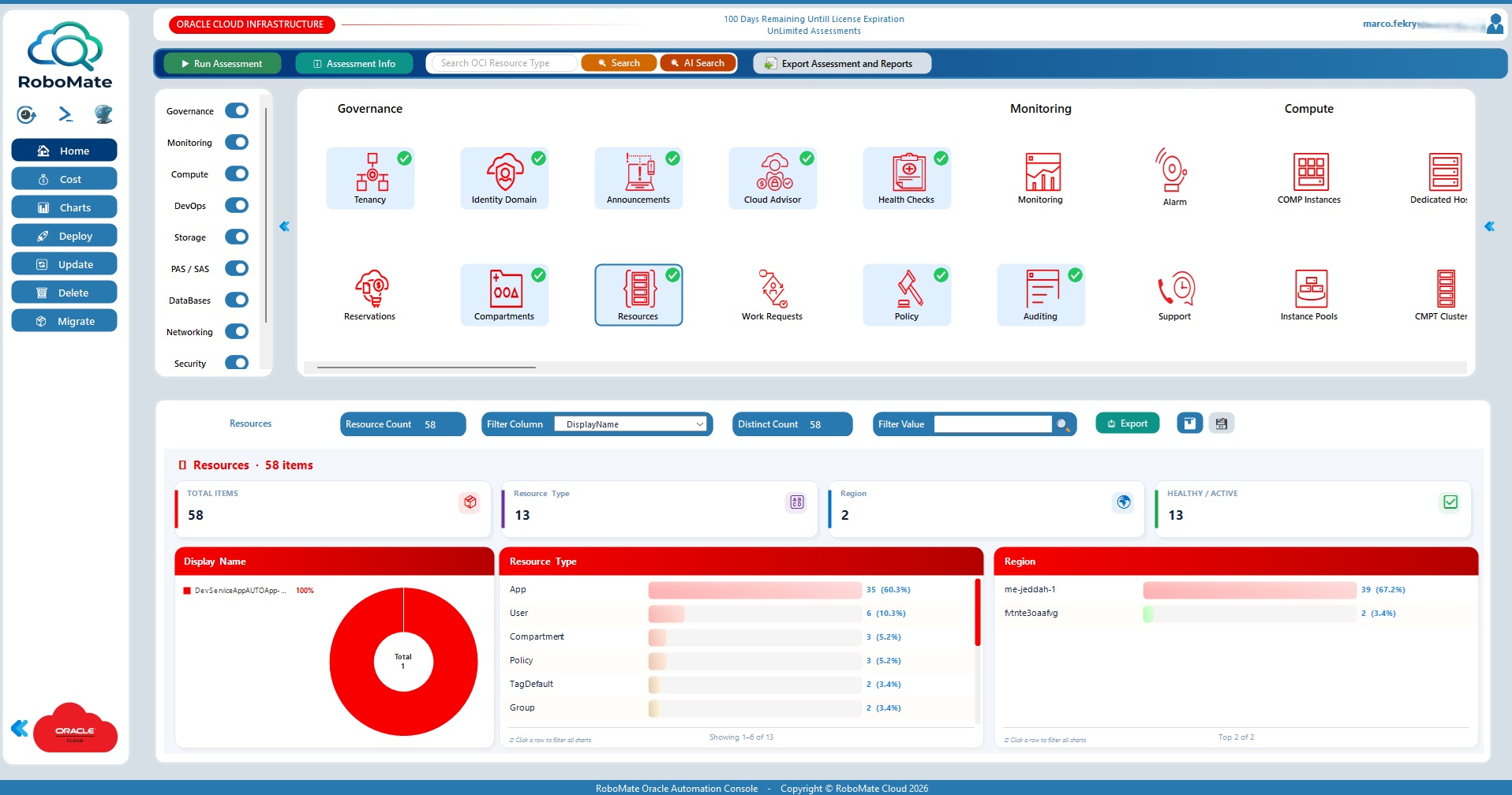Viewport: 1512px width, 795px height.
Task: Click the left arrow beside service tiles
Action: [284, 226]
